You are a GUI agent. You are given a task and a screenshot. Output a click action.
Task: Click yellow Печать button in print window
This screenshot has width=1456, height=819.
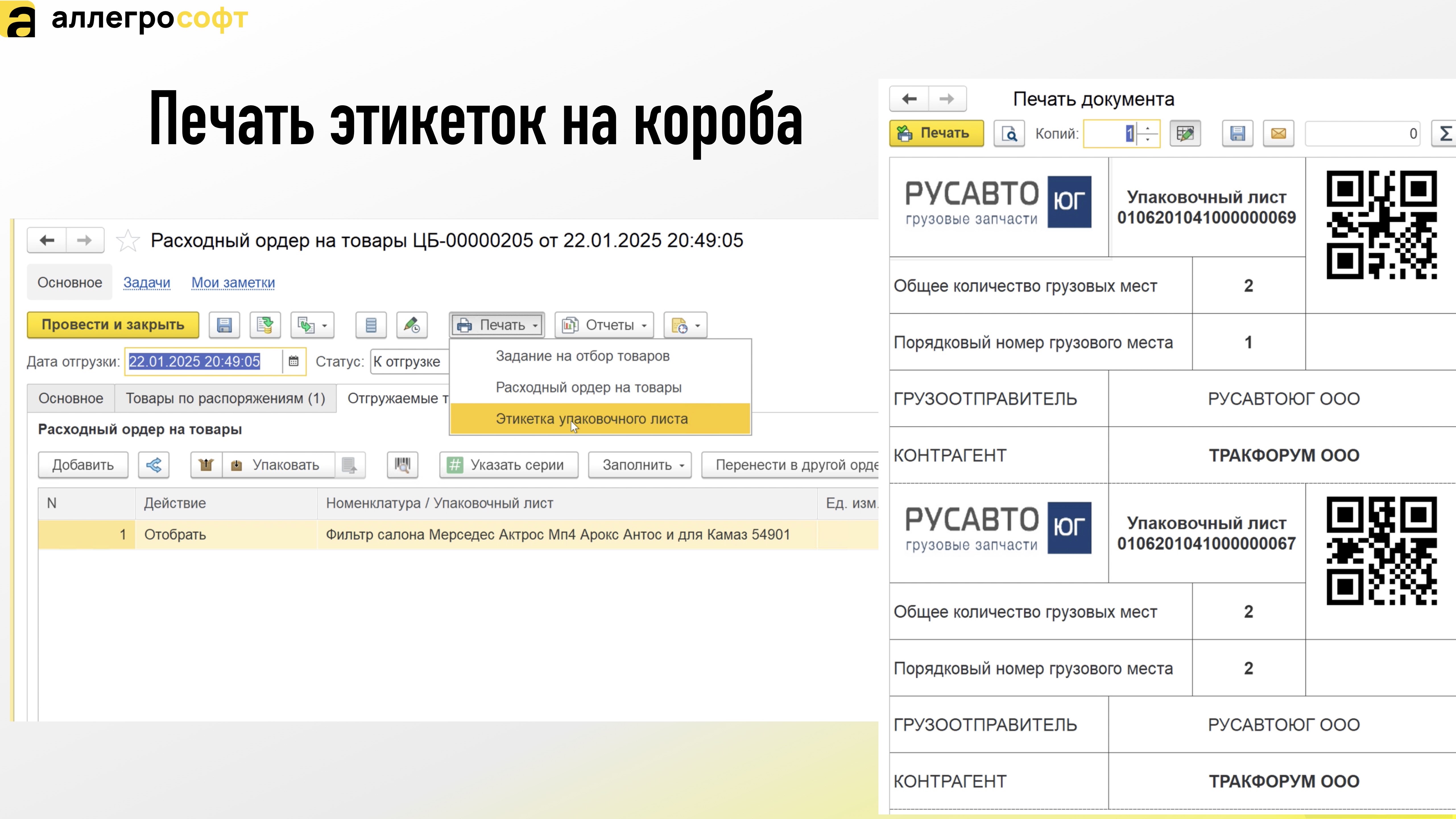pos(936,133)
